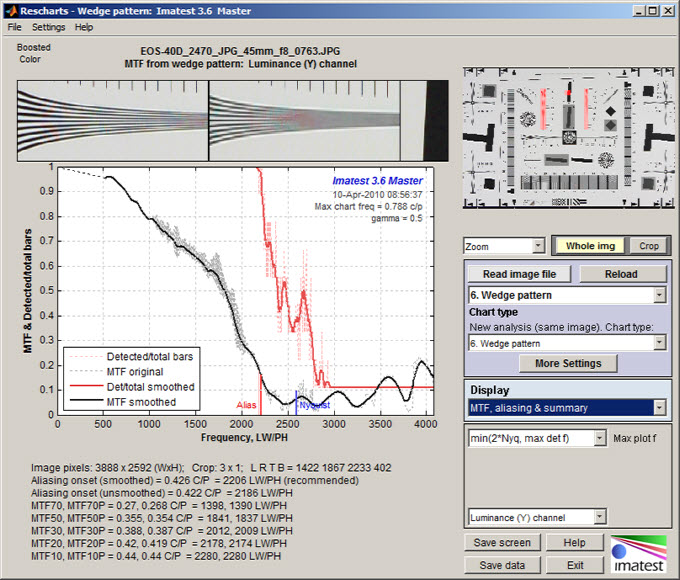Click the Imatest logo
The image size is (680, 580).
(639, 554)
